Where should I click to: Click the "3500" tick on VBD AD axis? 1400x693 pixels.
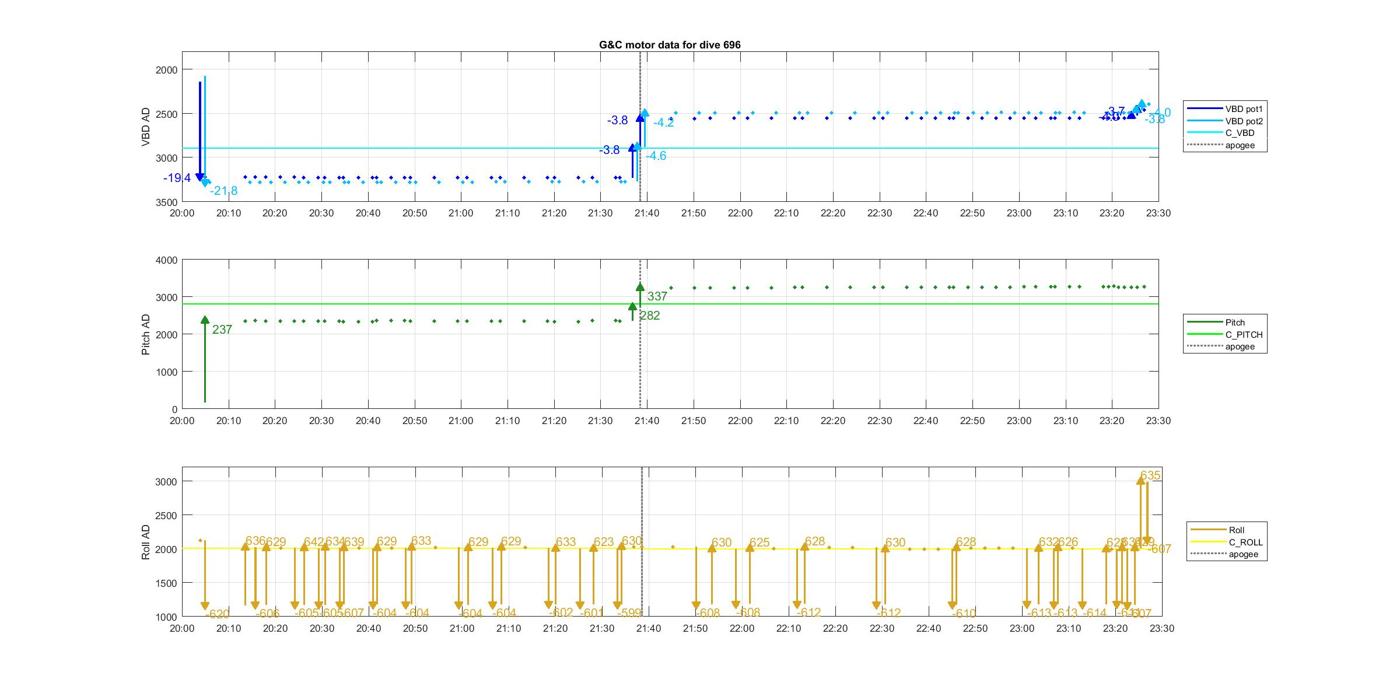click(x=166, y=202)
